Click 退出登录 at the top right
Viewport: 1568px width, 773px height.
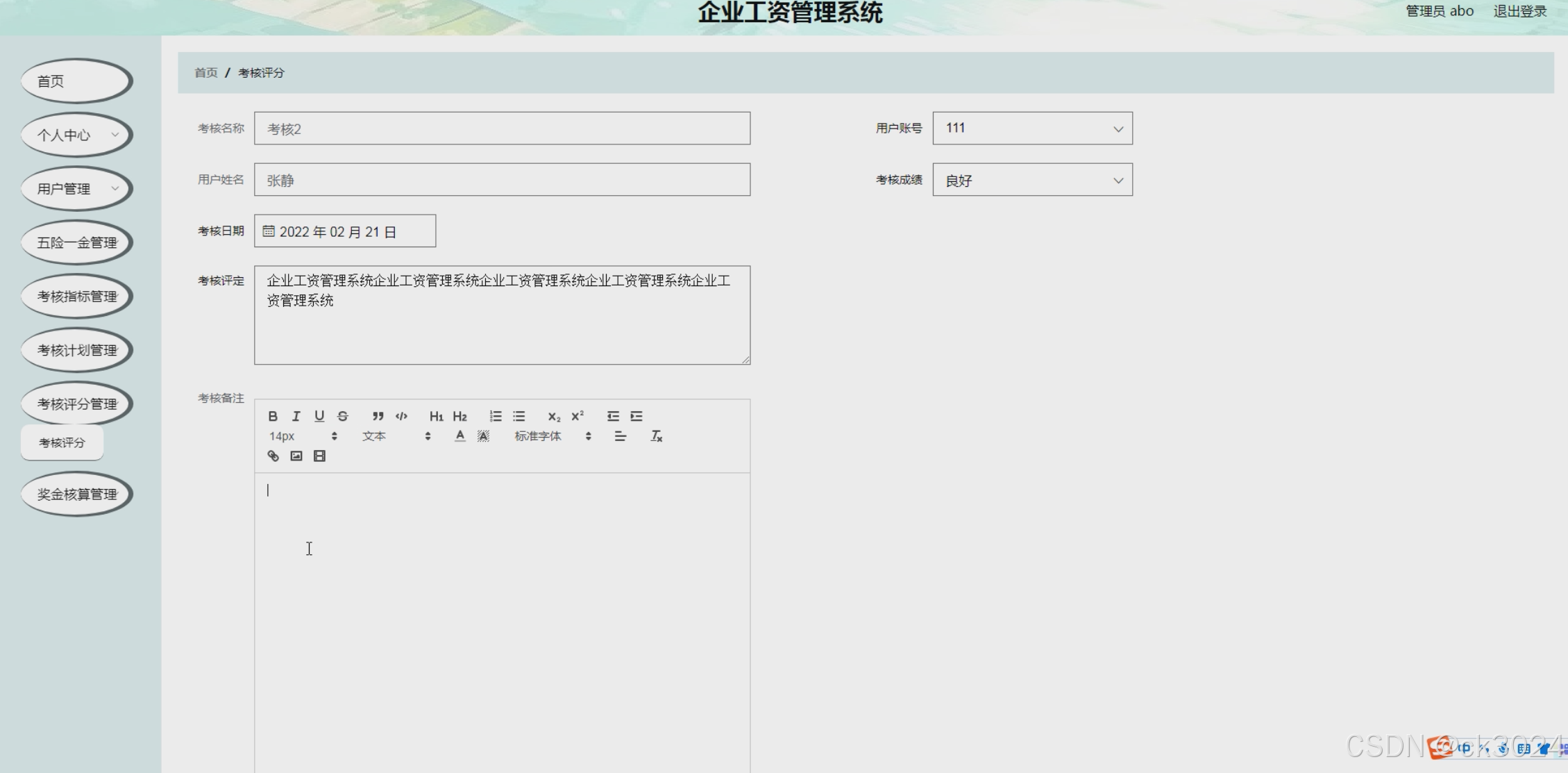[x=1519, y=11]
